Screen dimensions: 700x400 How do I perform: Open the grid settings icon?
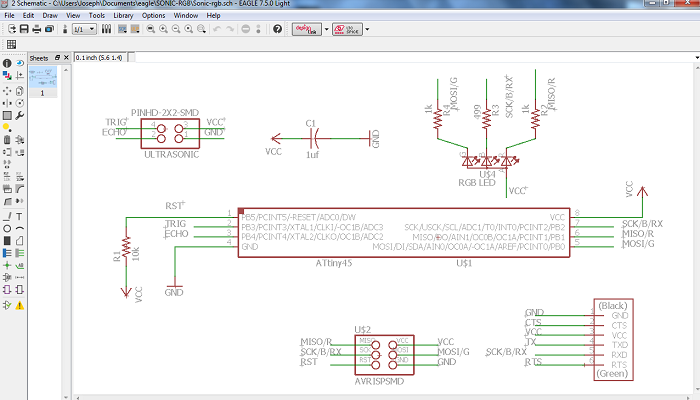(12, 44)
